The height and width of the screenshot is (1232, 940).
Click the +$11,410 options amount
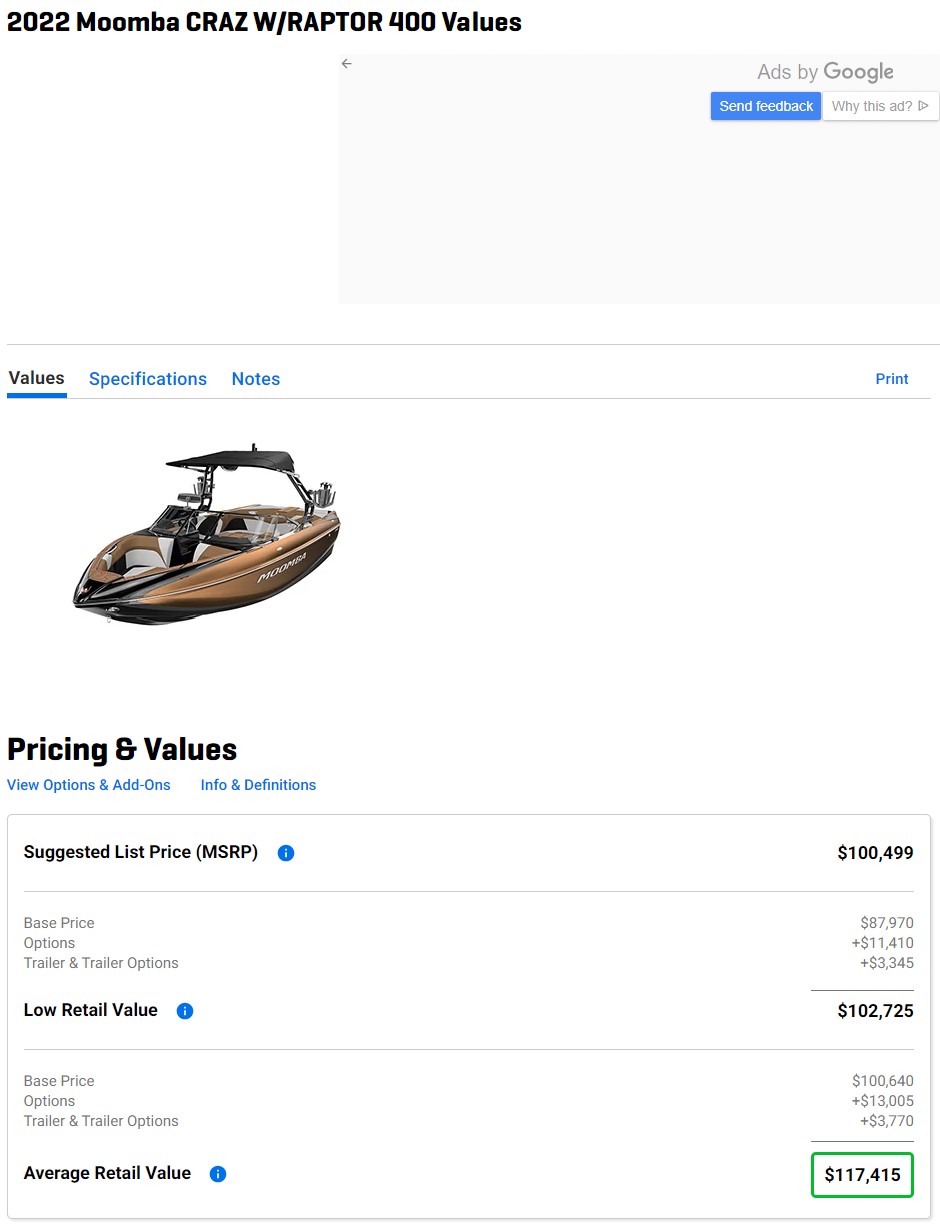(883, 943)
